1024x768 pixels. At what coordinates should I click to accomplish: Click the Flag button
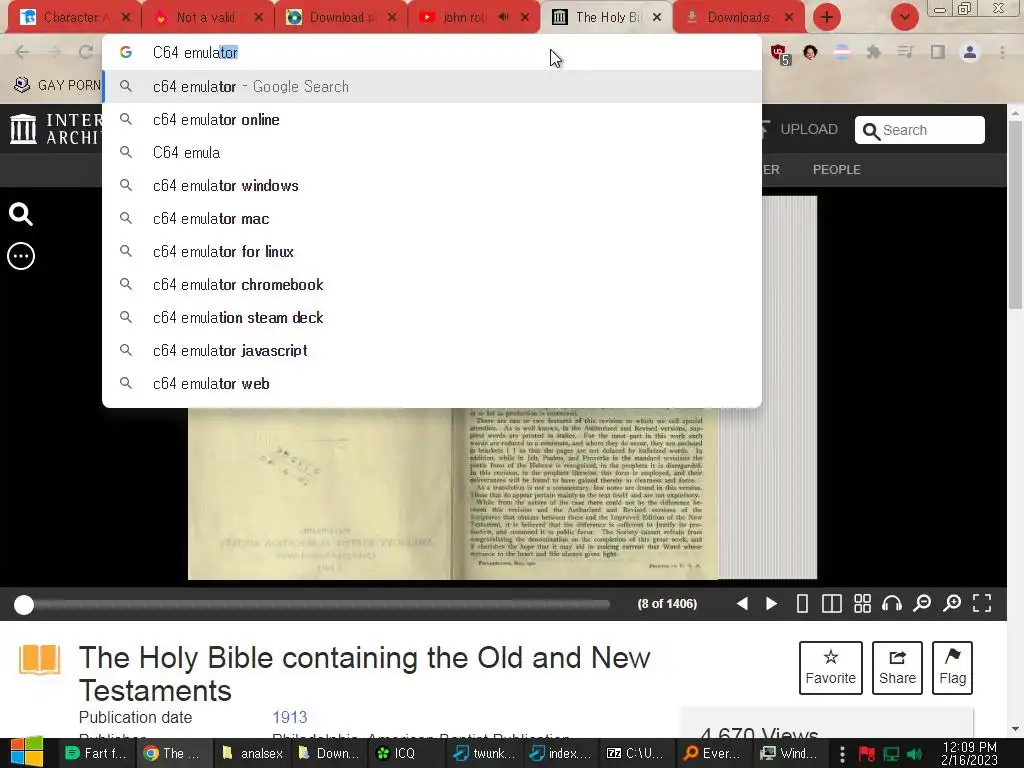952,667
